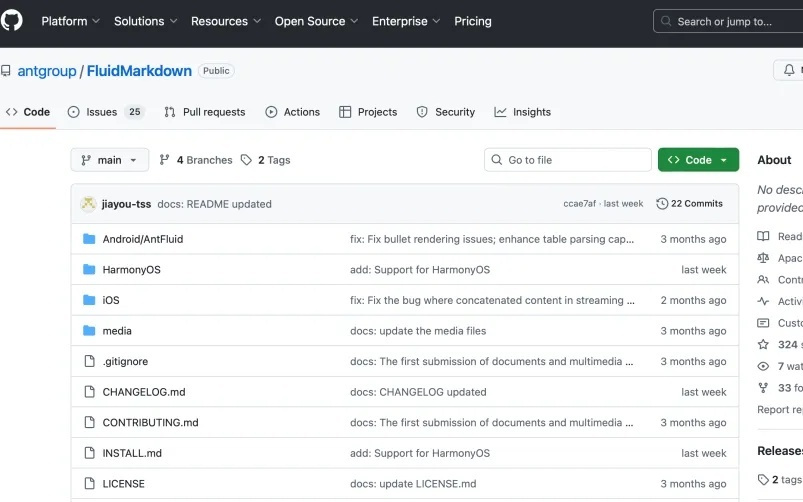Open the antgroup organization link

[47, 71]
